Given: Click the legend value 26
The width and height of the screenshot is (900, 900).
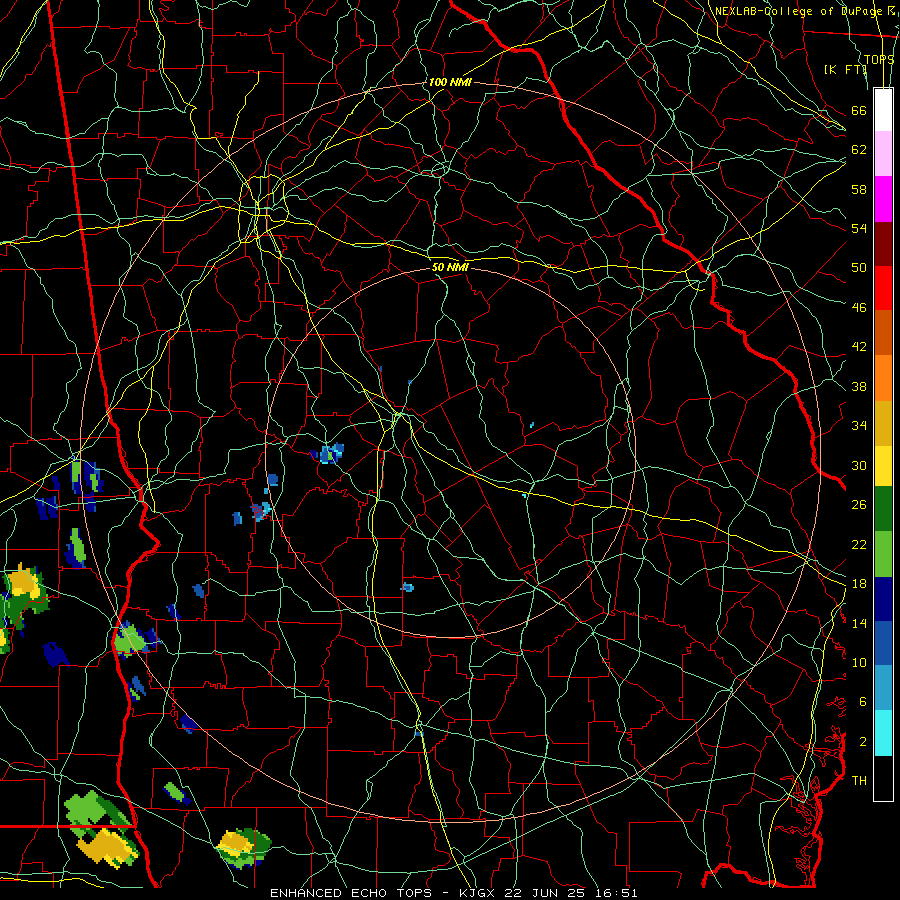Looking at the screenshot, I should [x=859, y=505].
